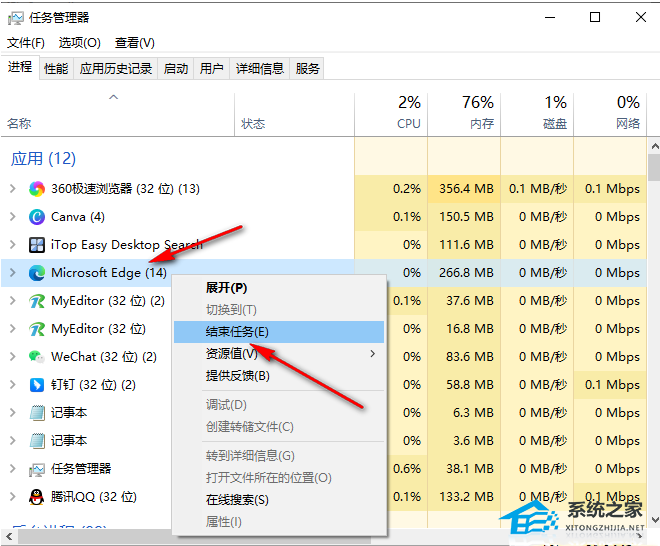This screenshot has width=660, height=546.
Task: Open the 查看(V) menu
Action: [x=135, y=43]
